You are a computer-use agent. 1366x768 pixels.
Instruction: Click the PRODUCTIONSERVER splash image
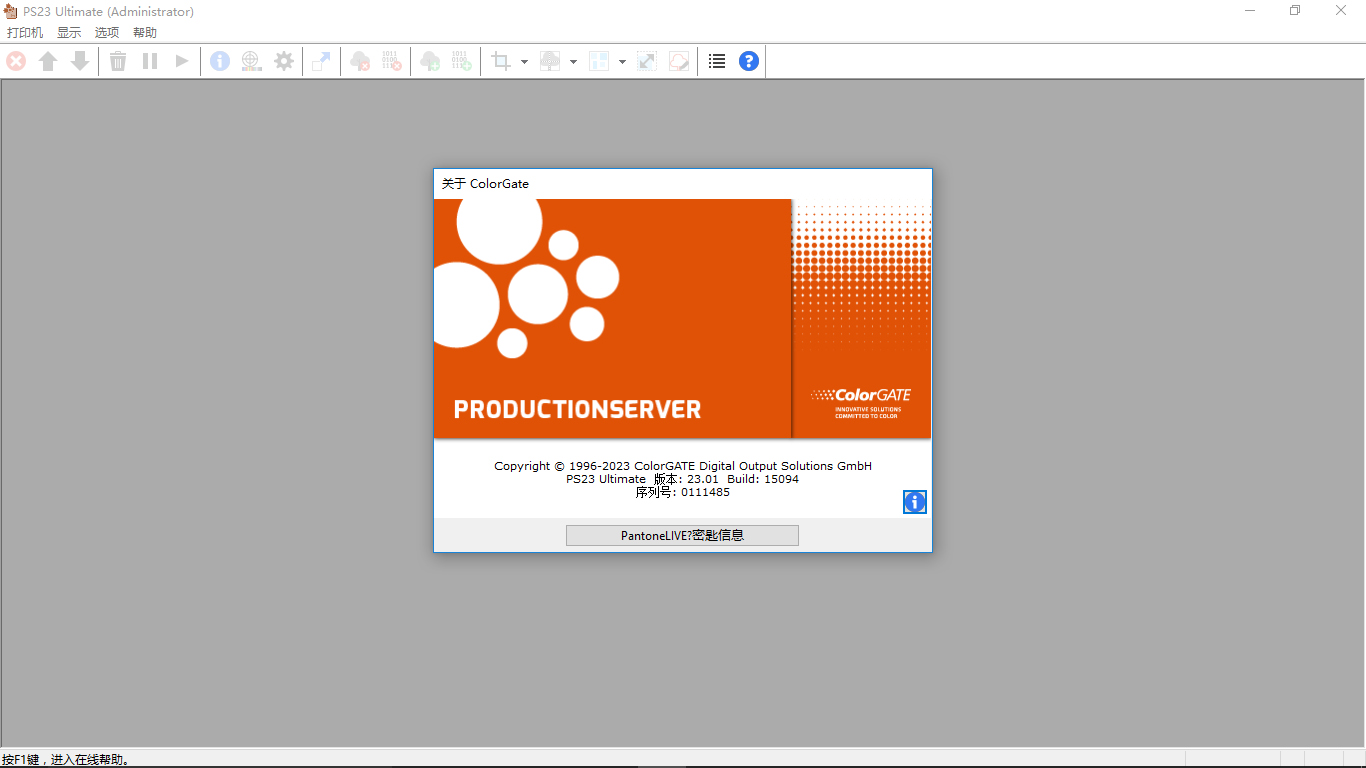click(682, 318)
